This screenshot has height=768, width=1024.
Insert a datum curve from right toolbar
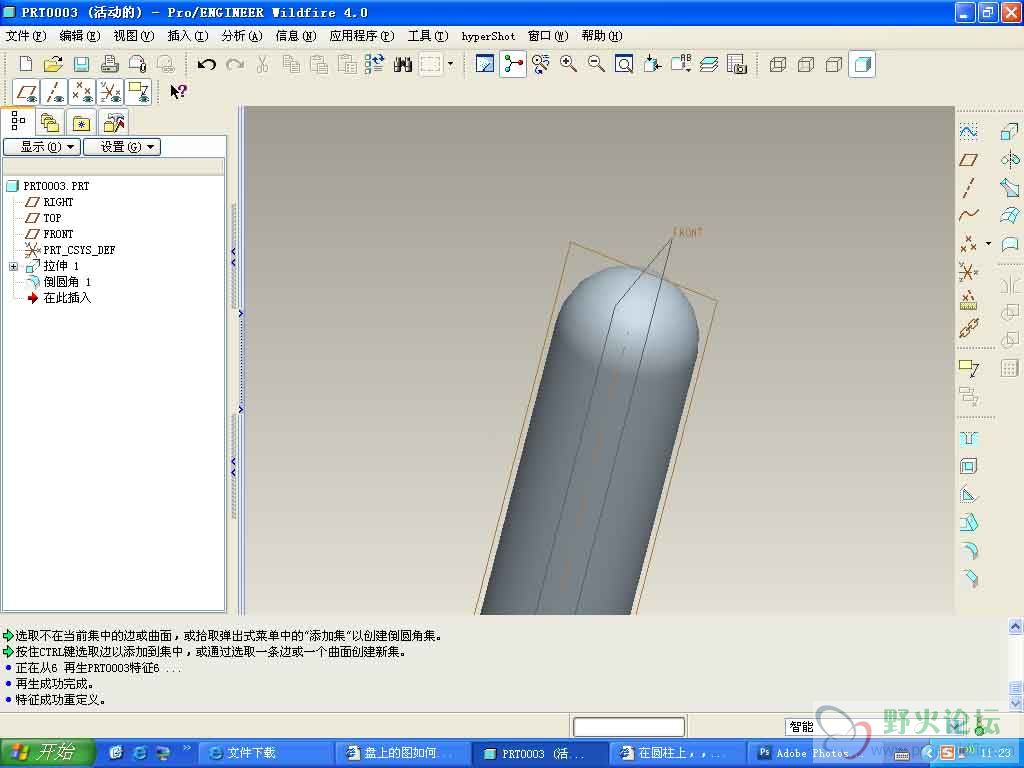pos(968,216)
